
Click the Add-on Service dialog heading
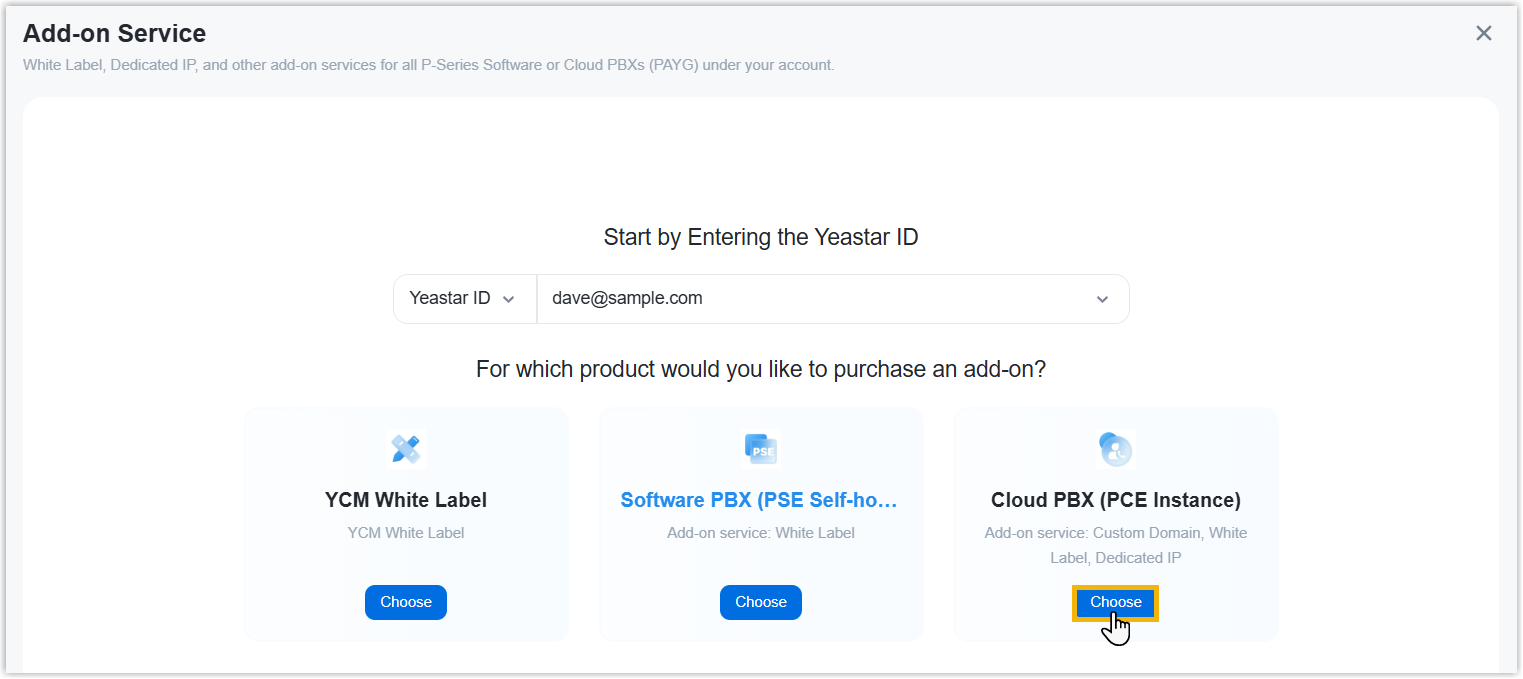coord(114,33)
